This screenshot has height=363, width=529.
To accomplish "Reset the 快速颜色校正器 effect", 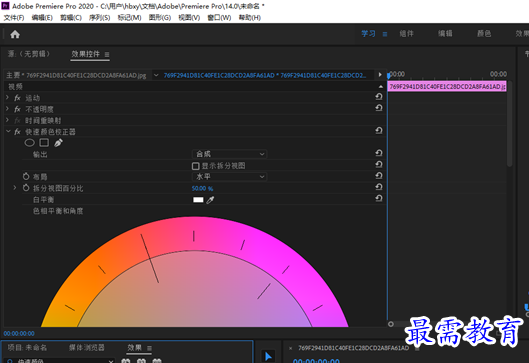I will pos(379,131).
